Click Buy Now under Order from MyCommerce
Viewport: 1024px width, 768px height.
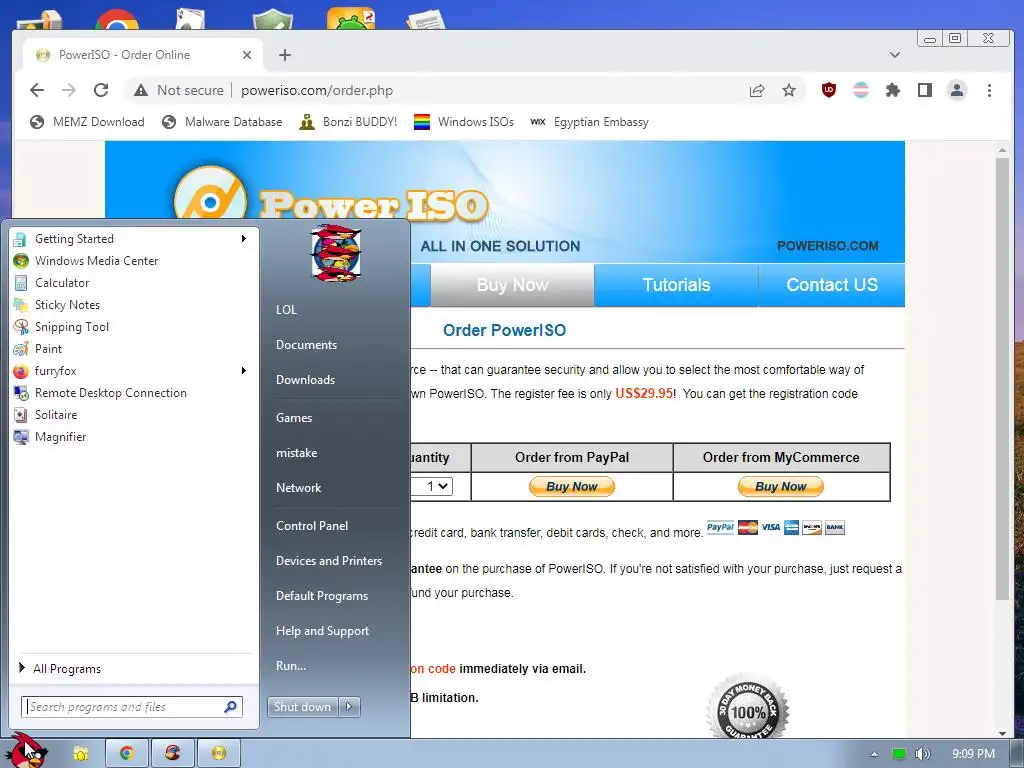point(780,487)
